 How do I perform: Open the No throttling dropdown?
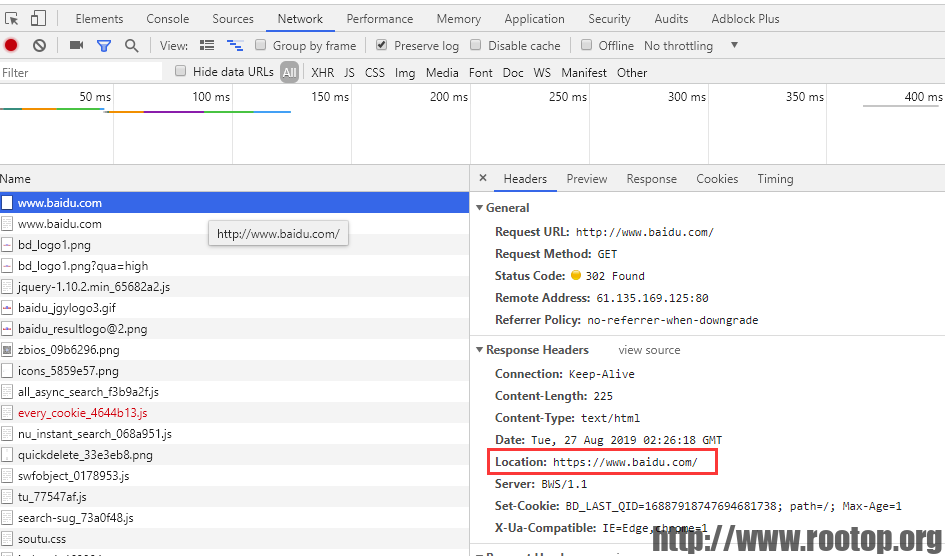(x=691, y=46)
